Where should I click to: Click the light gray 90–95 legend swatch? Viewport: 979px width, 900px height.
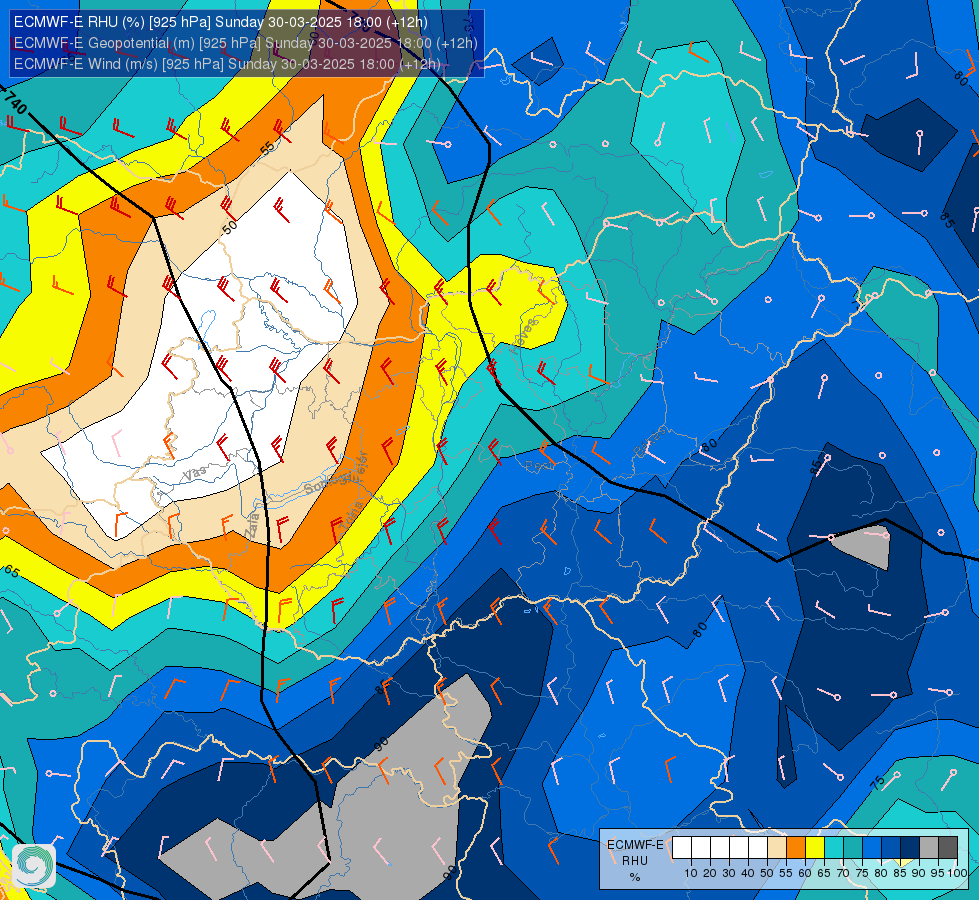929,848
